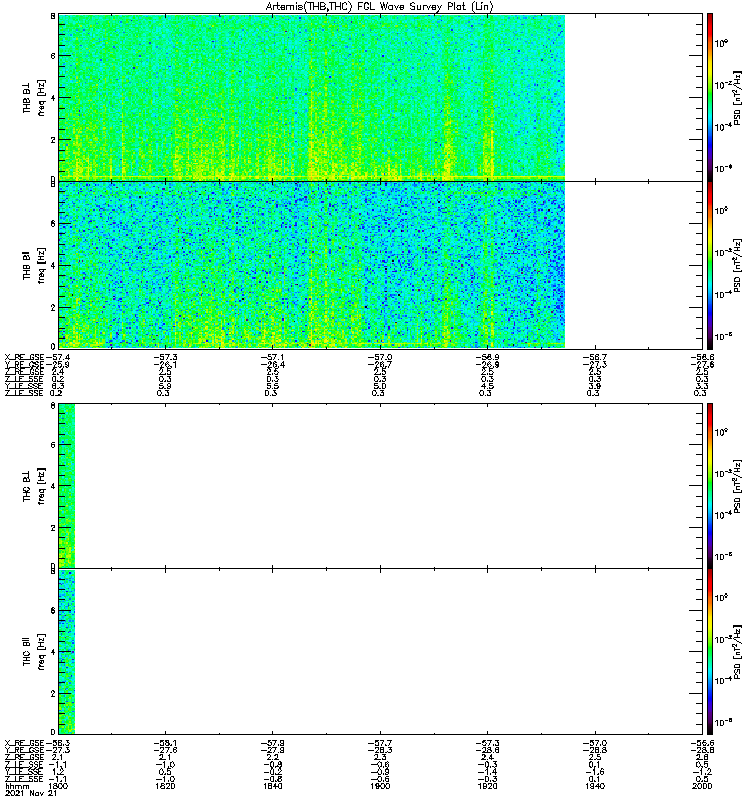The image size is (750, 800).
Task: Click the 1900 time tick label
Action: click(381, 787)
